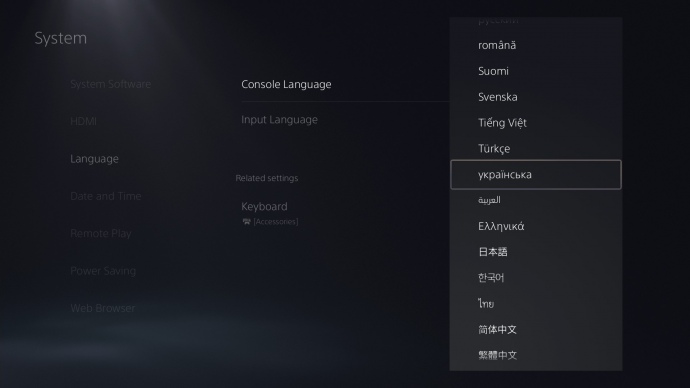The image size is (690, 388).
Task: Choose română from language list
Action: point(536,45)
